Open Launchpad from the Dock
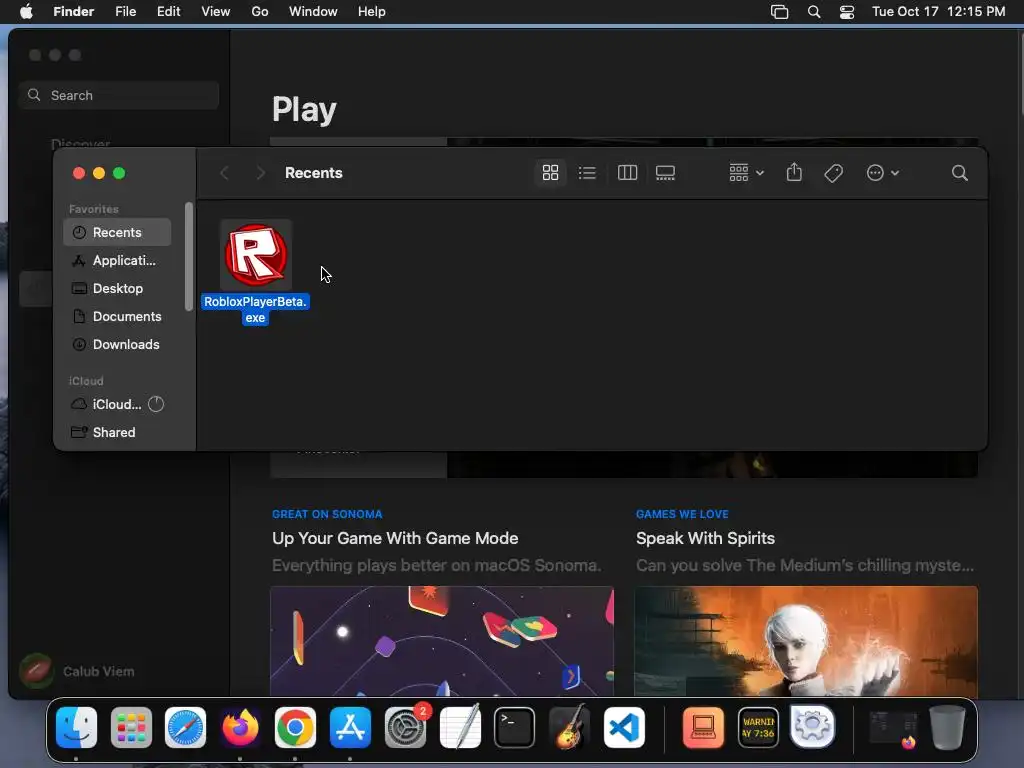Image resolution: width=1024 pixels, height=768 pixels. (x=131, y=727)
